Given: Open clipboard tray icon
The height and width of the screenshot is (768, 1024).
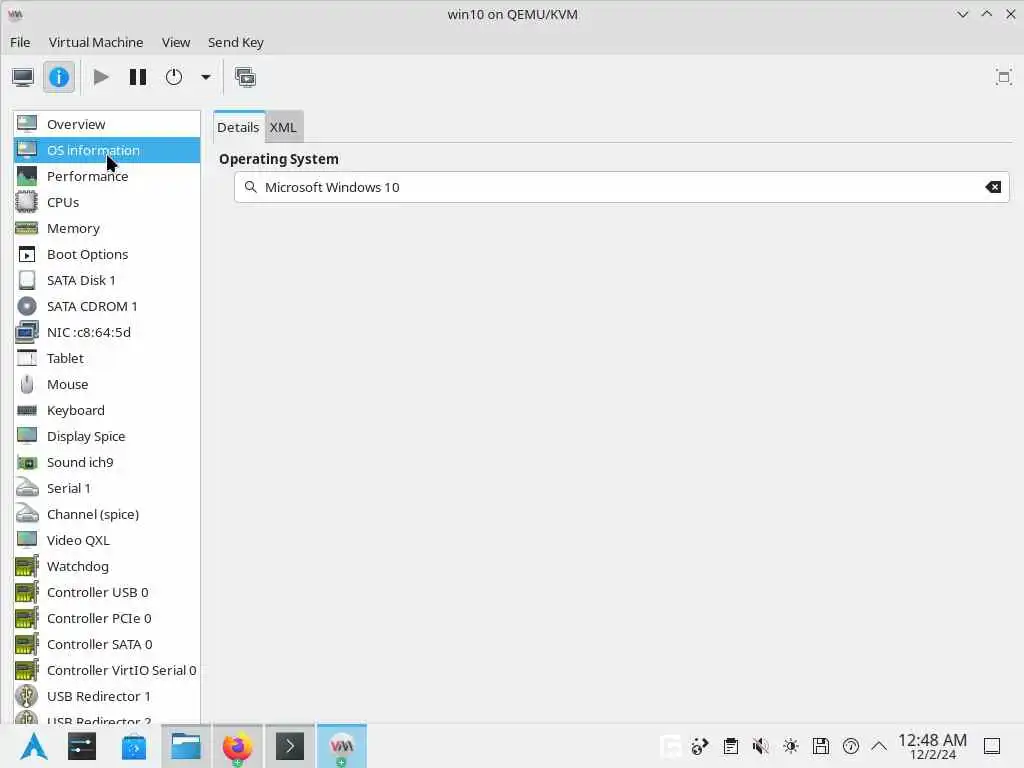Looking at the screenshot, I should (x=731, y=746).
